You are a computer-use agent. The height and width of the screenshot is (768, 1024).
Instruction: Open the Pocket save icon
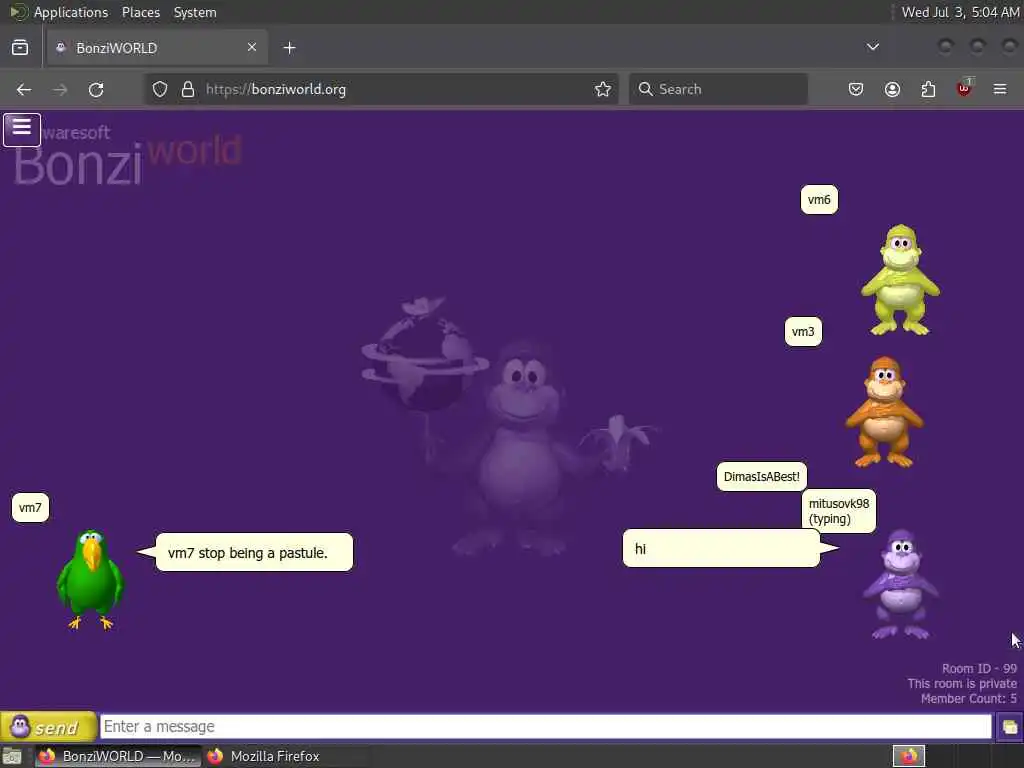[x=856, y=89]
